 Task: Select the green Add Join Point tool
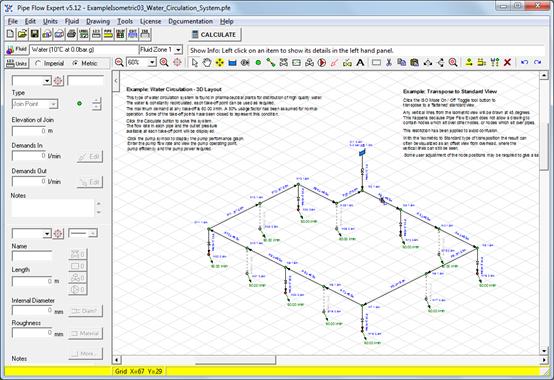258,63
